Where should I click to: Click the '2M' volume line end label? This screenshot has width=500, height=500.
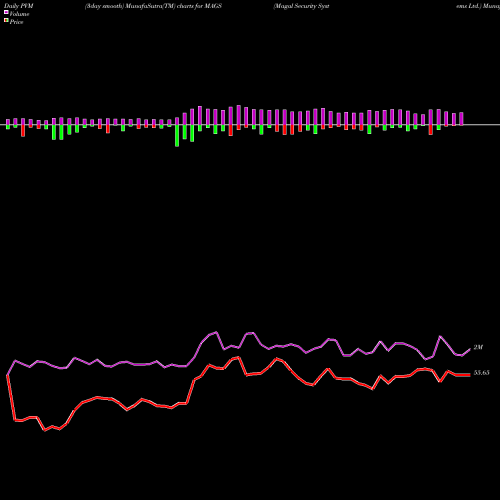(478, 347)
